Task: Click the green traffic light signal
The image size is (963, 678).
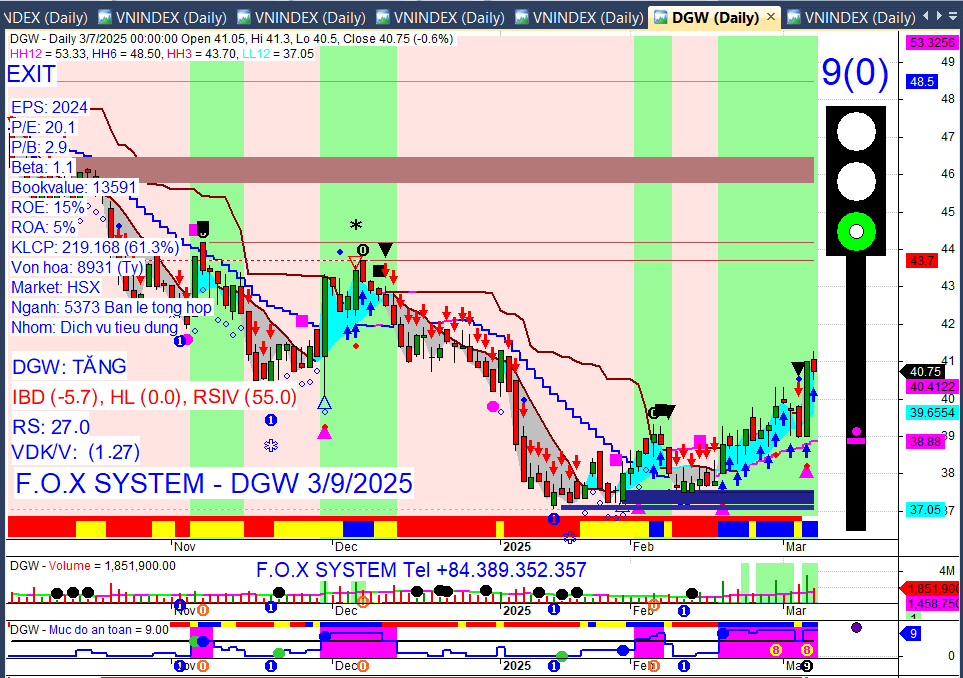Action: pyautogui.click(x=856, y=232)
